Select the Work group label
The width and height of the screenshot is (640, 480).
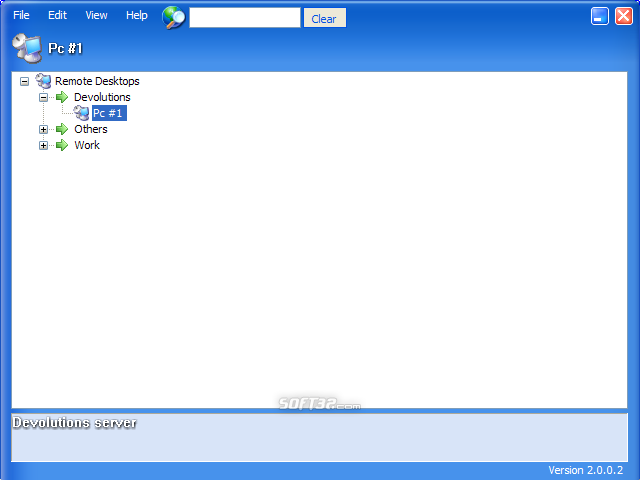point(87,145)
